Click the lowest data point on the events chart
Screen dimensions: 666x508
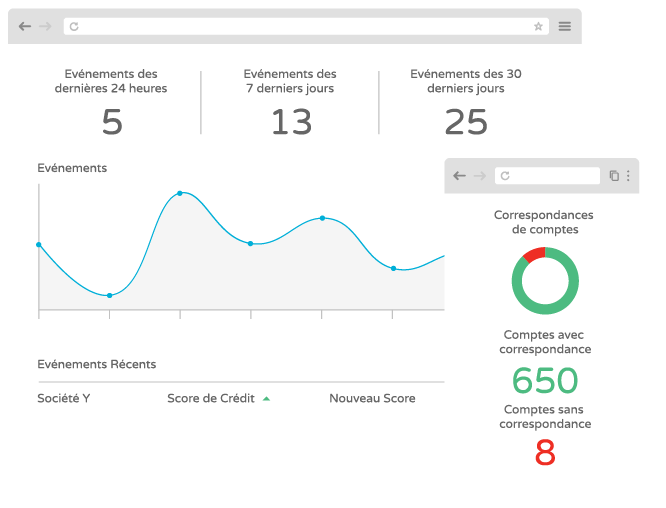coord(110,295)
